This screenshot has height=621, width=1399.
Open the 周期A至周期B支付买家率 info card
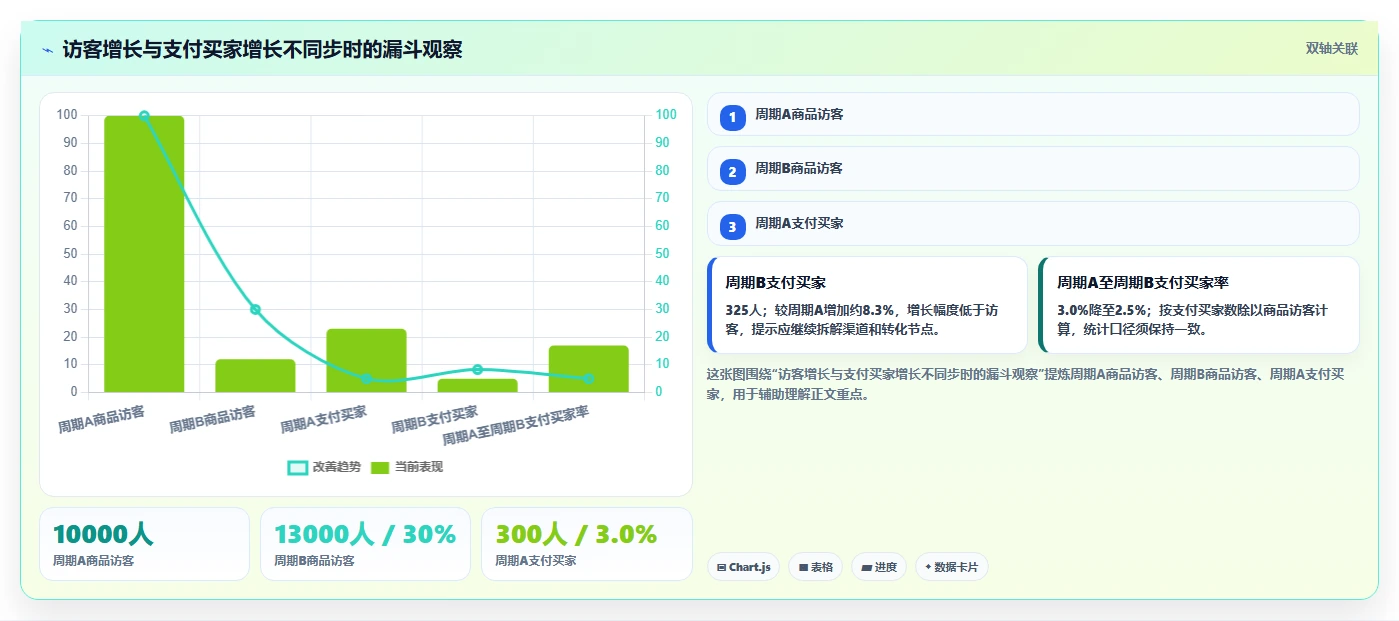click(x=1199, y=305)
